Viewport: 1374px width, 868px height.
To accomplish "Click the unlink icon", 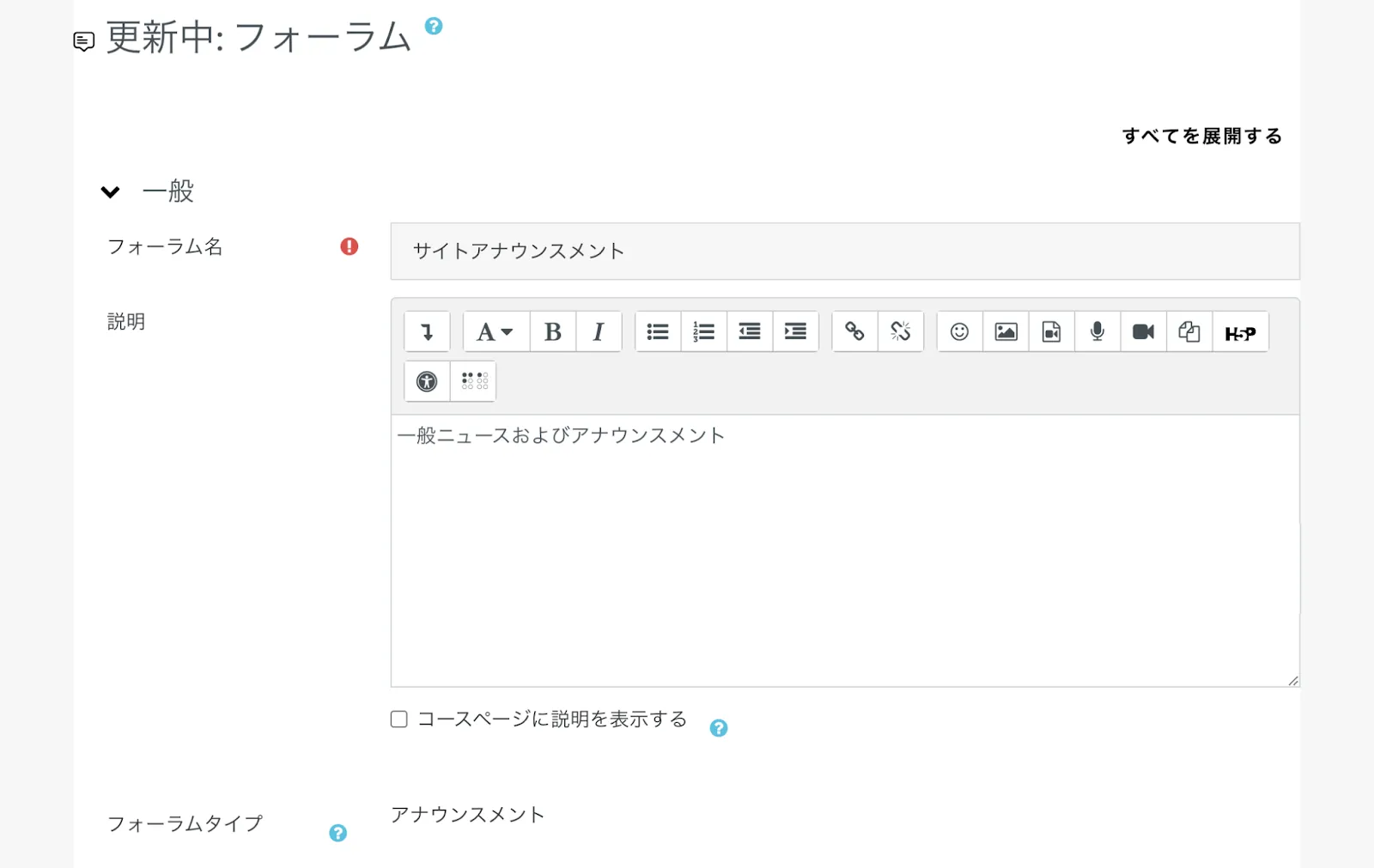I will [x=900, y=332].
